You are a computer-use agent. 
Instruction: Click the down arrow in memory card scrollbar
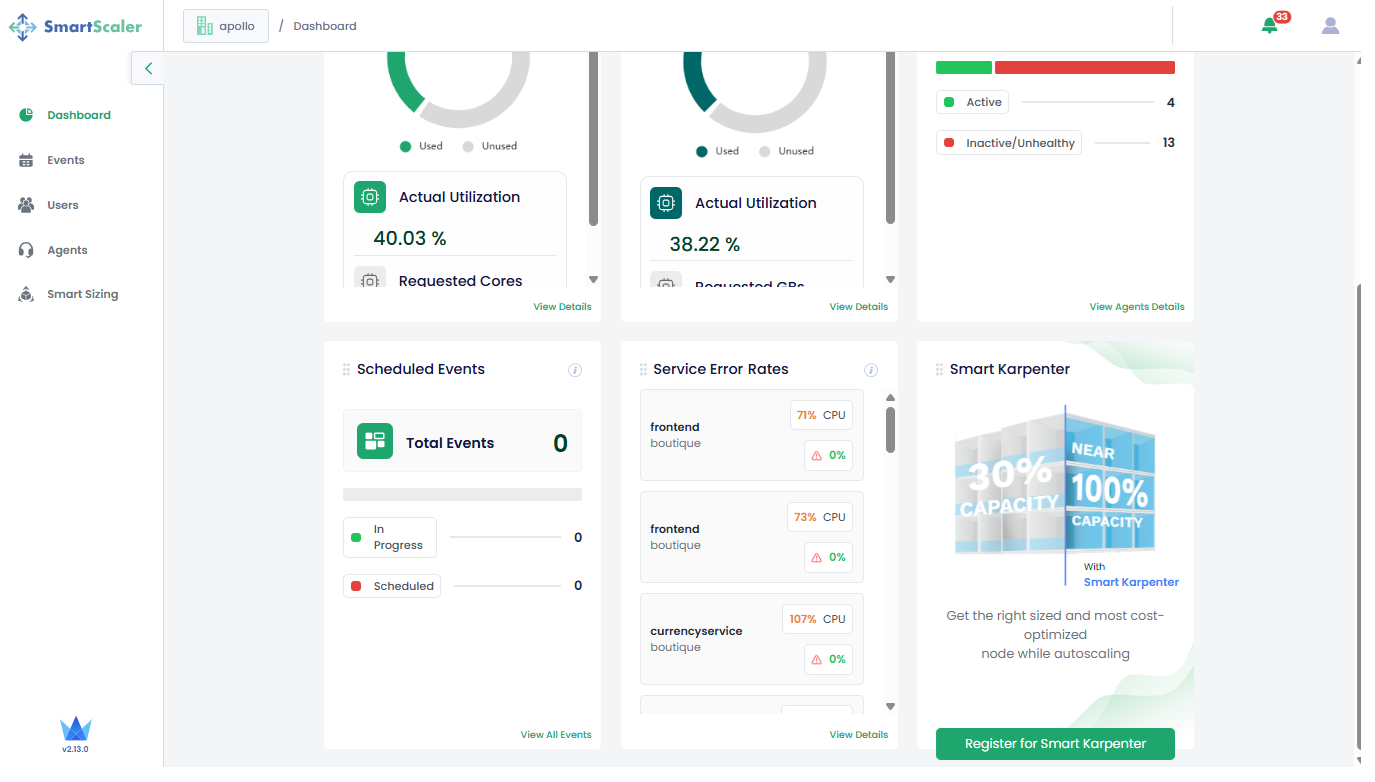coord(890,280)
